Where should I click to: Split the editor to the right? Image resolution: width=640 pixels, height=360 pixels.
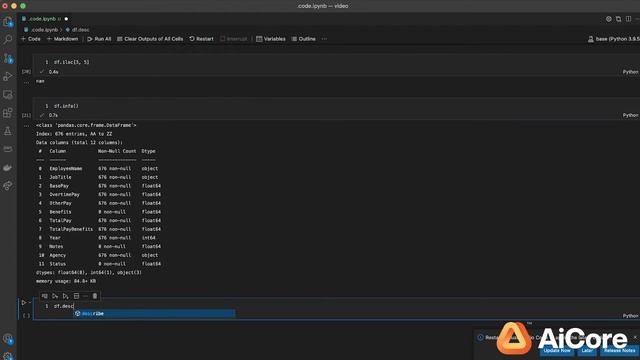coord(629,19)
